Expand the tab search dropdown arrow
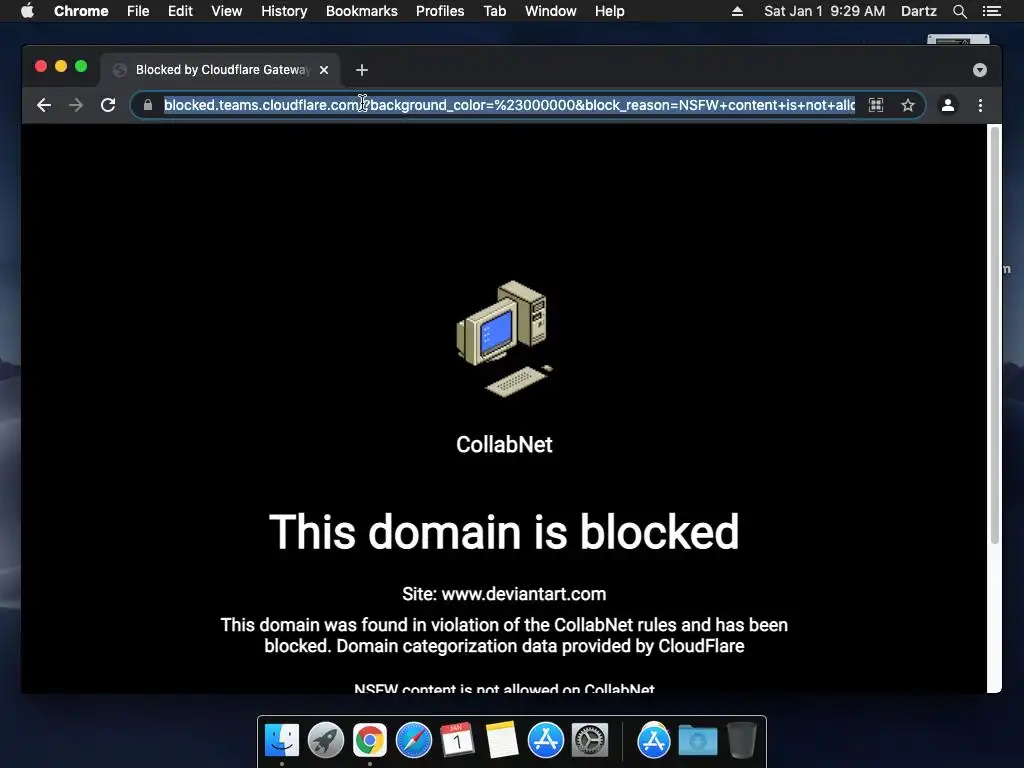This screenshot has width=1024, height=768. [x=980, y=70]
